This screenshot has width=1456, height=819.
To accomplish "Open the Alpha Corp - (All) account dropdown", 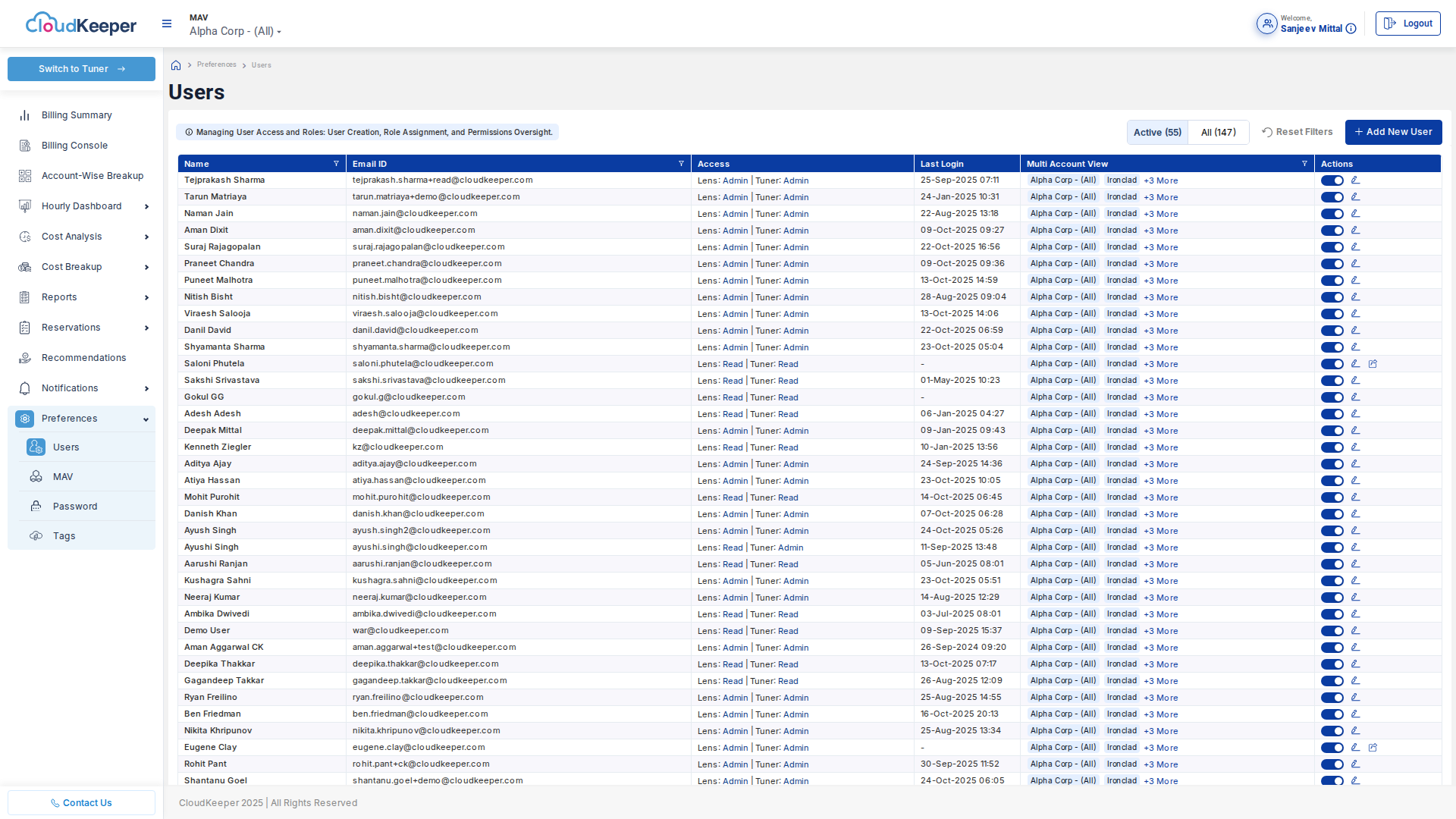I will [235, 31].
